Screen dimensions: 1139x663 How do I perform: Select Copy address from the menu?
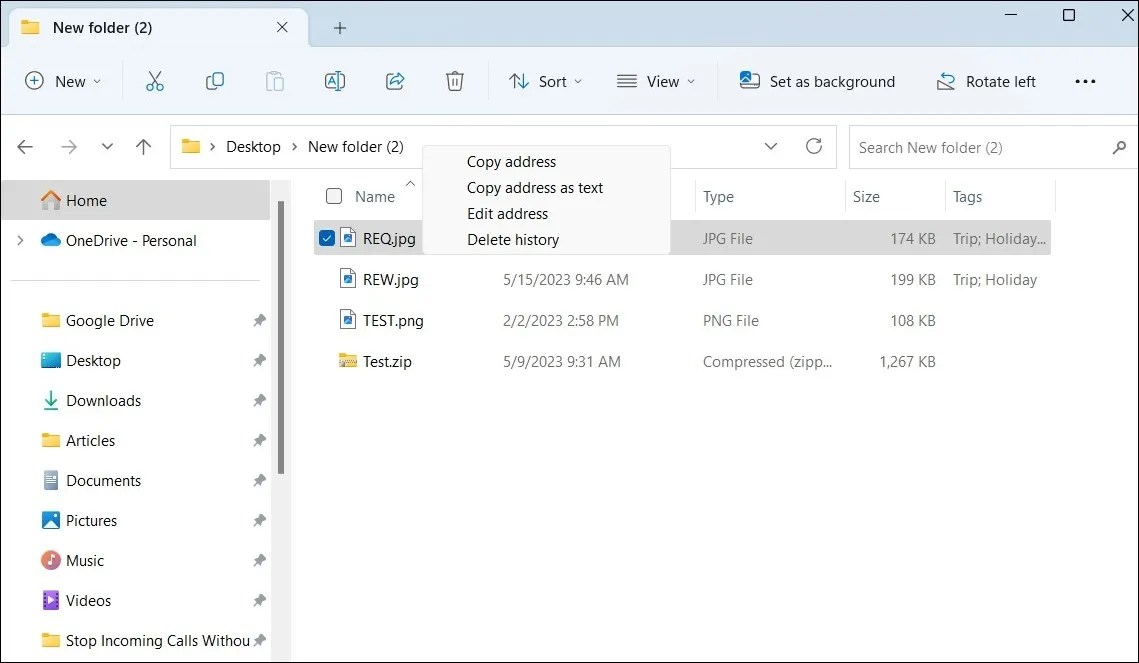point(510,161)
